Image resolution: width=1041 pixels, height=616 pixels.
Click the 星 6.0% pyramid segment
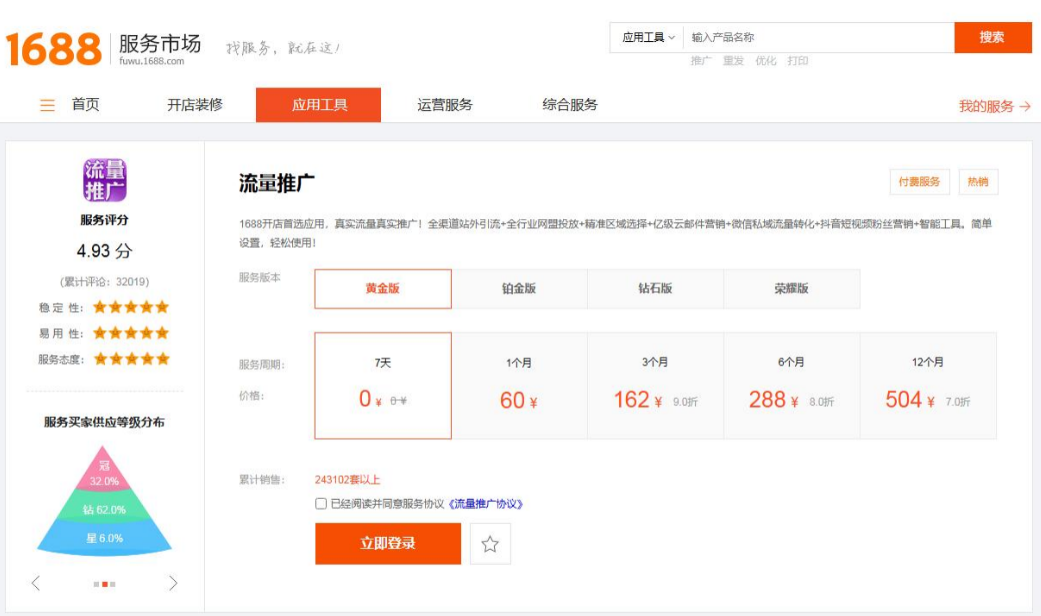[x=104, y=538]
